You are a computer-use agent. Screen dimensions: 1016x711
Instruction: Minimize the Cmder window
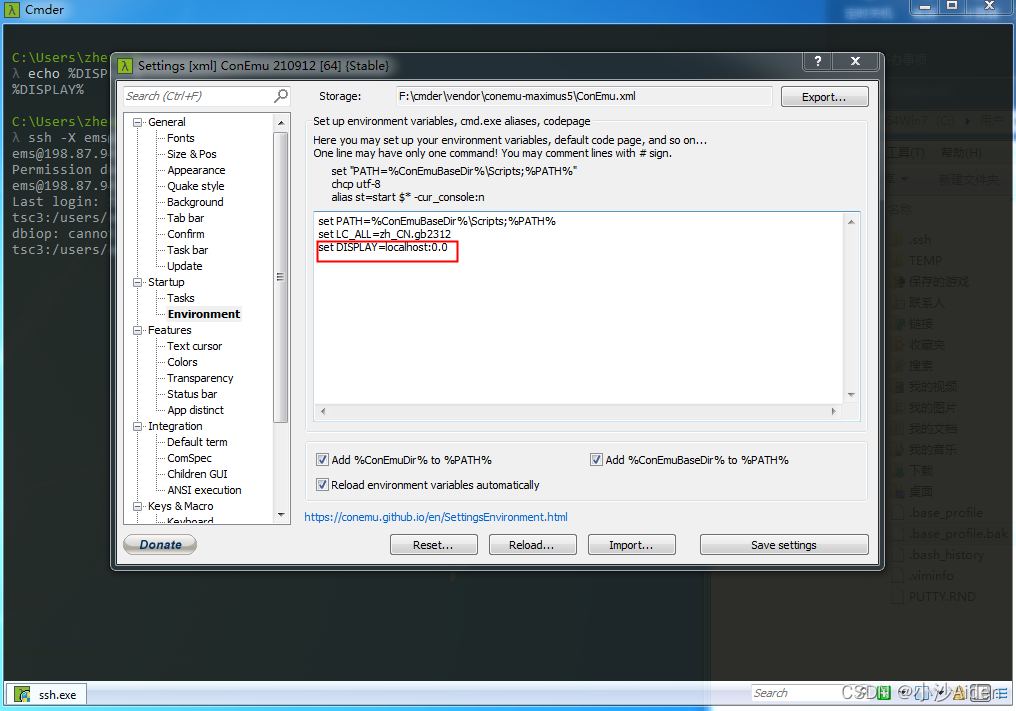click(924, 6)
